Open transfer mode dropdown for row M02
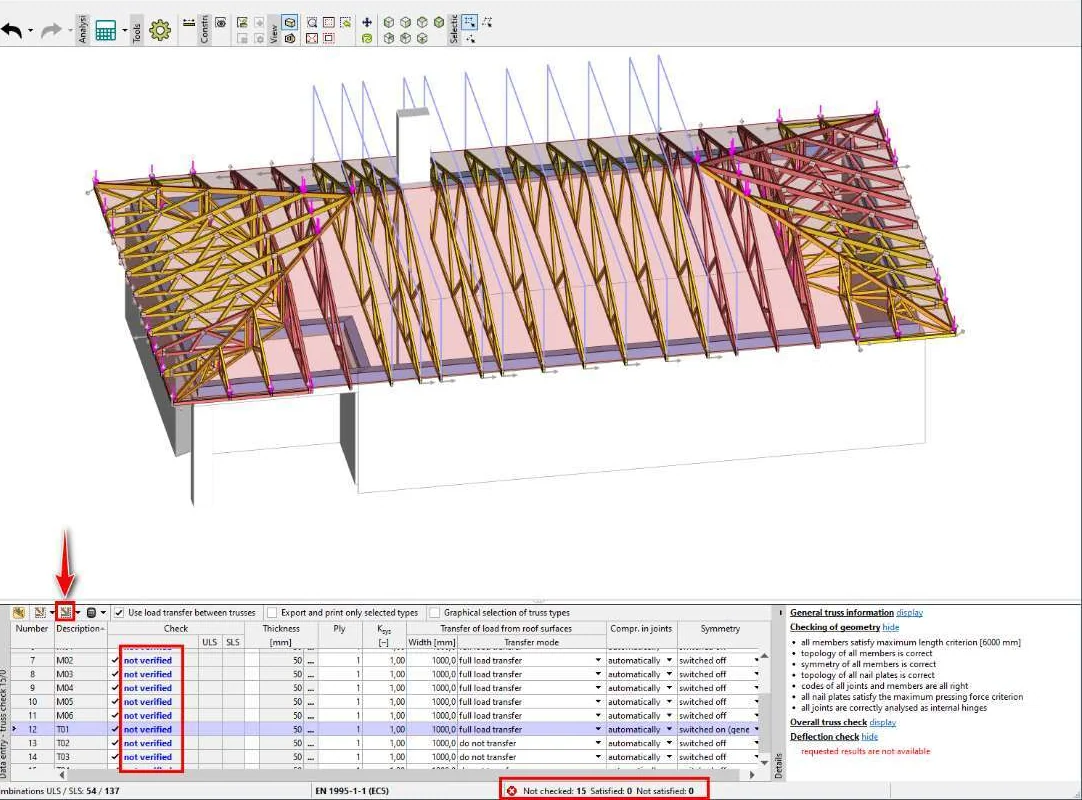The width and height of the screenshot is (1082, 800). point(598,661)
